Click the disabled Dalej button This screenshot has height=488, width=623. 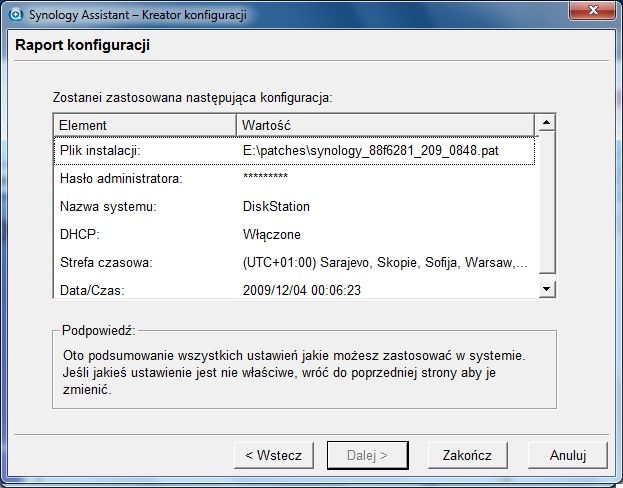click(368, 455)
